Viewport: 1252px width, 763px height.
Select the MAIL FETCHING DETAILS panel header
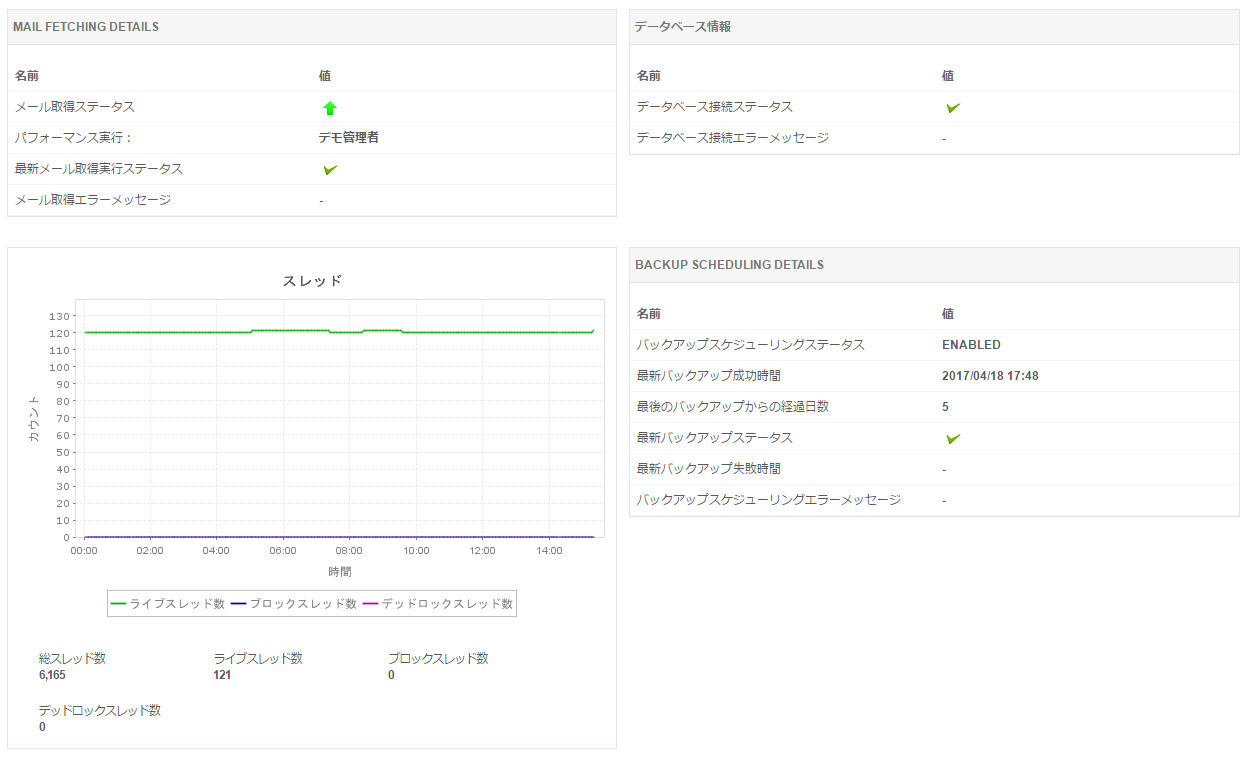86,27
